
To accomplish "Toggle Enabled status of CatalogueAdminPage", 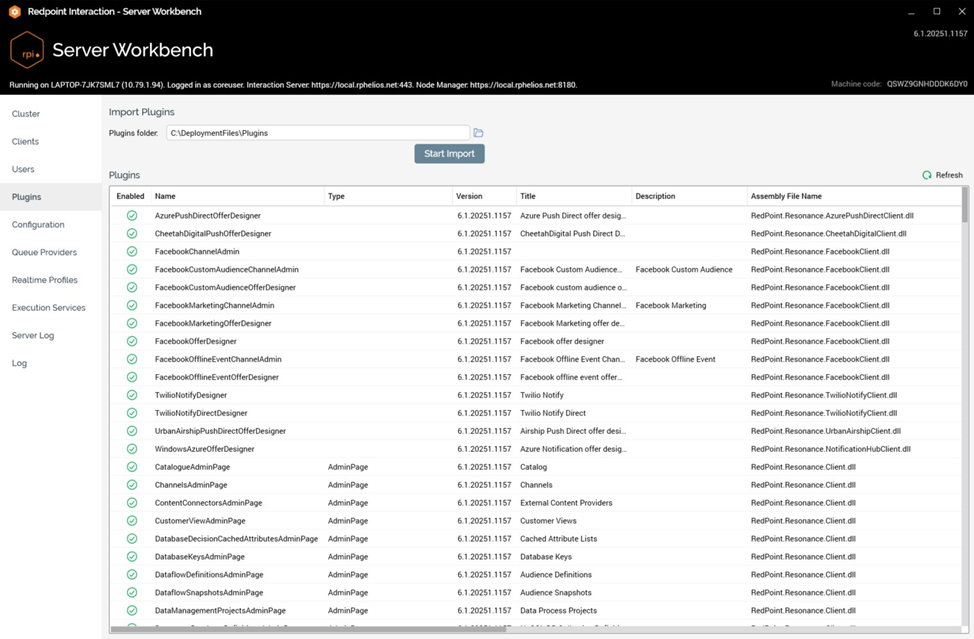I will click(132, 467).
